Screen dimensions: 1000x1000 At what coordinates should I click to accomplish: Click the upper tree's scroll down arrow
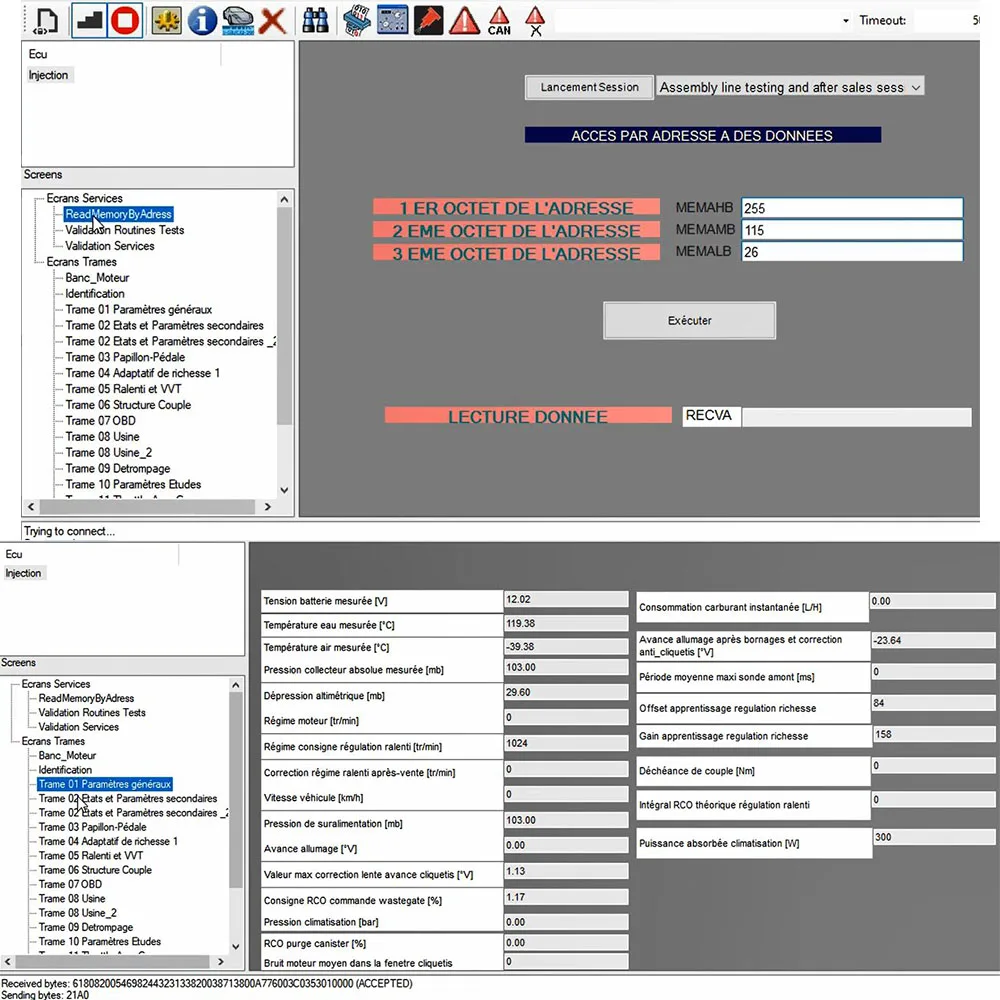tap(284, 490)
